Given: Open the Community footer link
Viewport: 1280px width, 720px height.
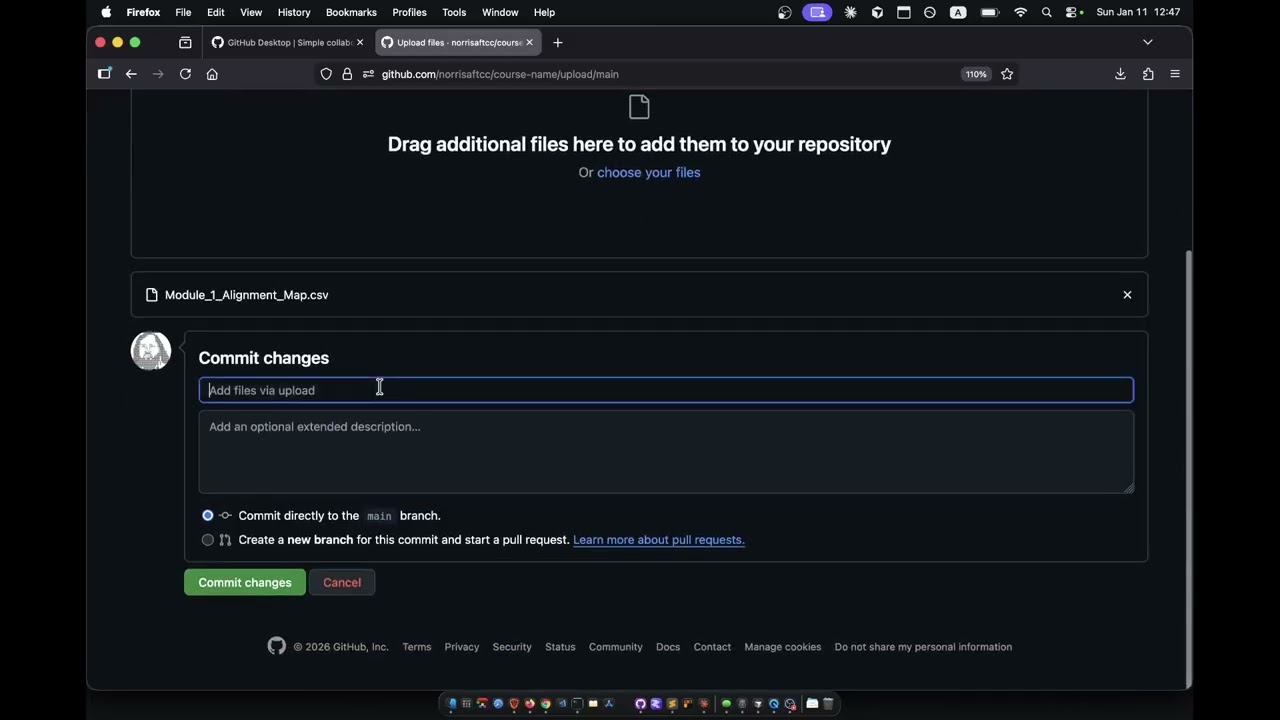Looking at the screenshot, I should 616,647.
